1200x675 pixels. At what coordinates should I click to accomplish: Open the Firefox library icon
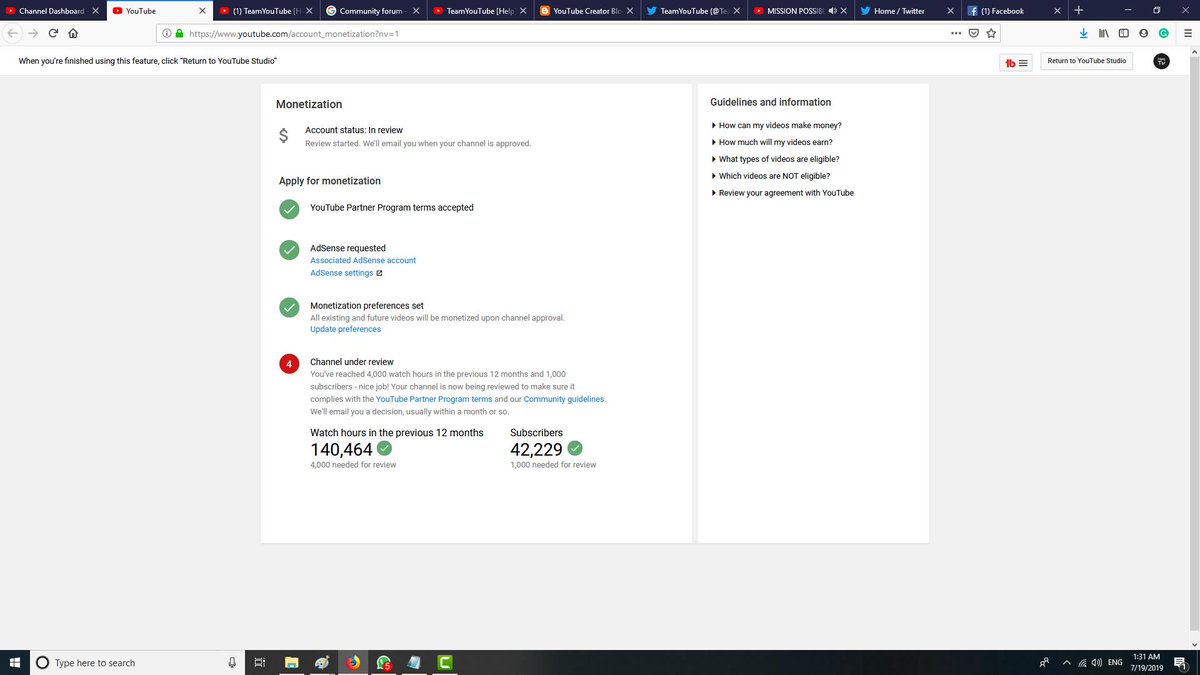click(x=1104, y=32)
